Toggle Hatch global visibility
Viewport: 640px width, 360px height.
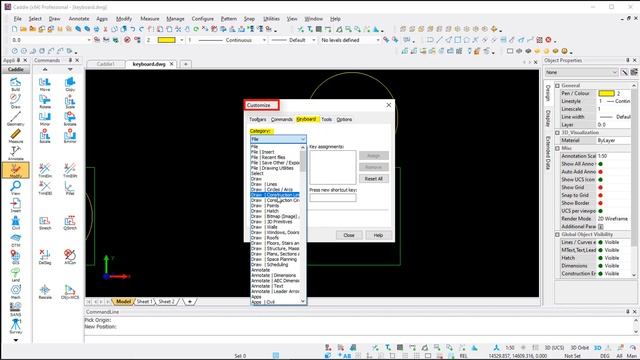coord(600,258)
